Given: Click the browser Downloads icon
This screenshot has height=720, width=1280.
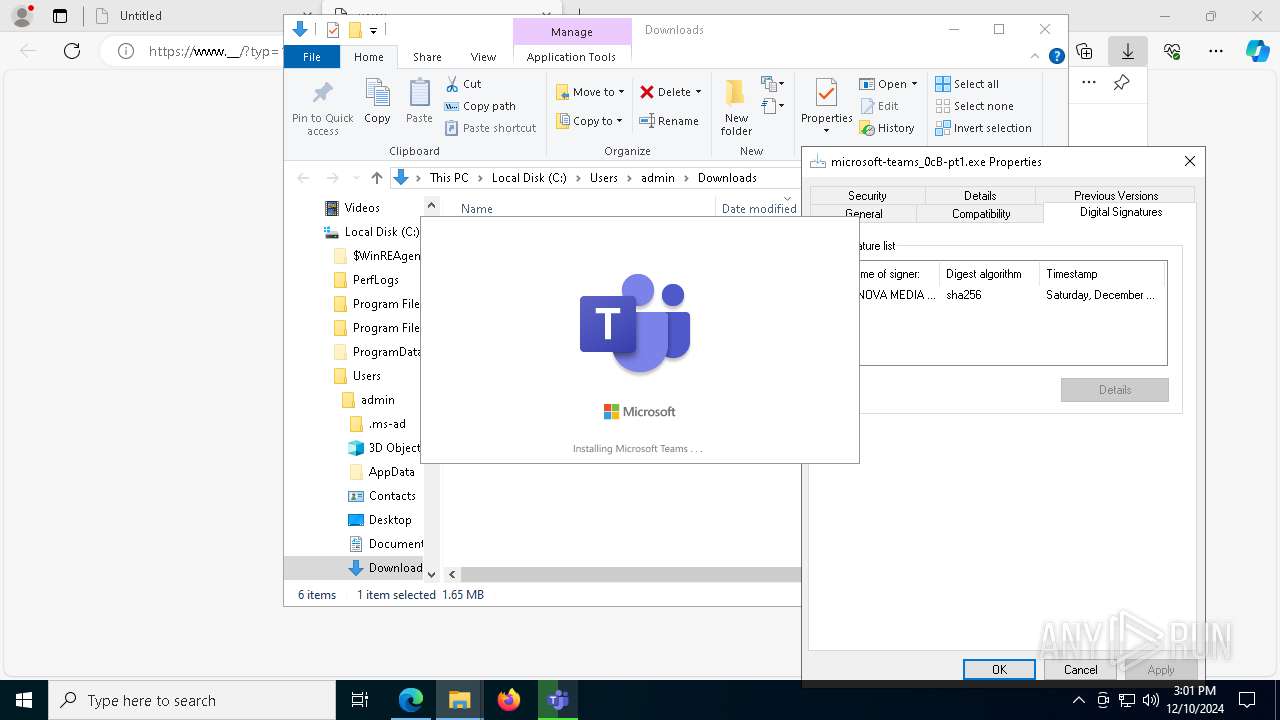Looking at the screenshot, I should click(1128, 51).
